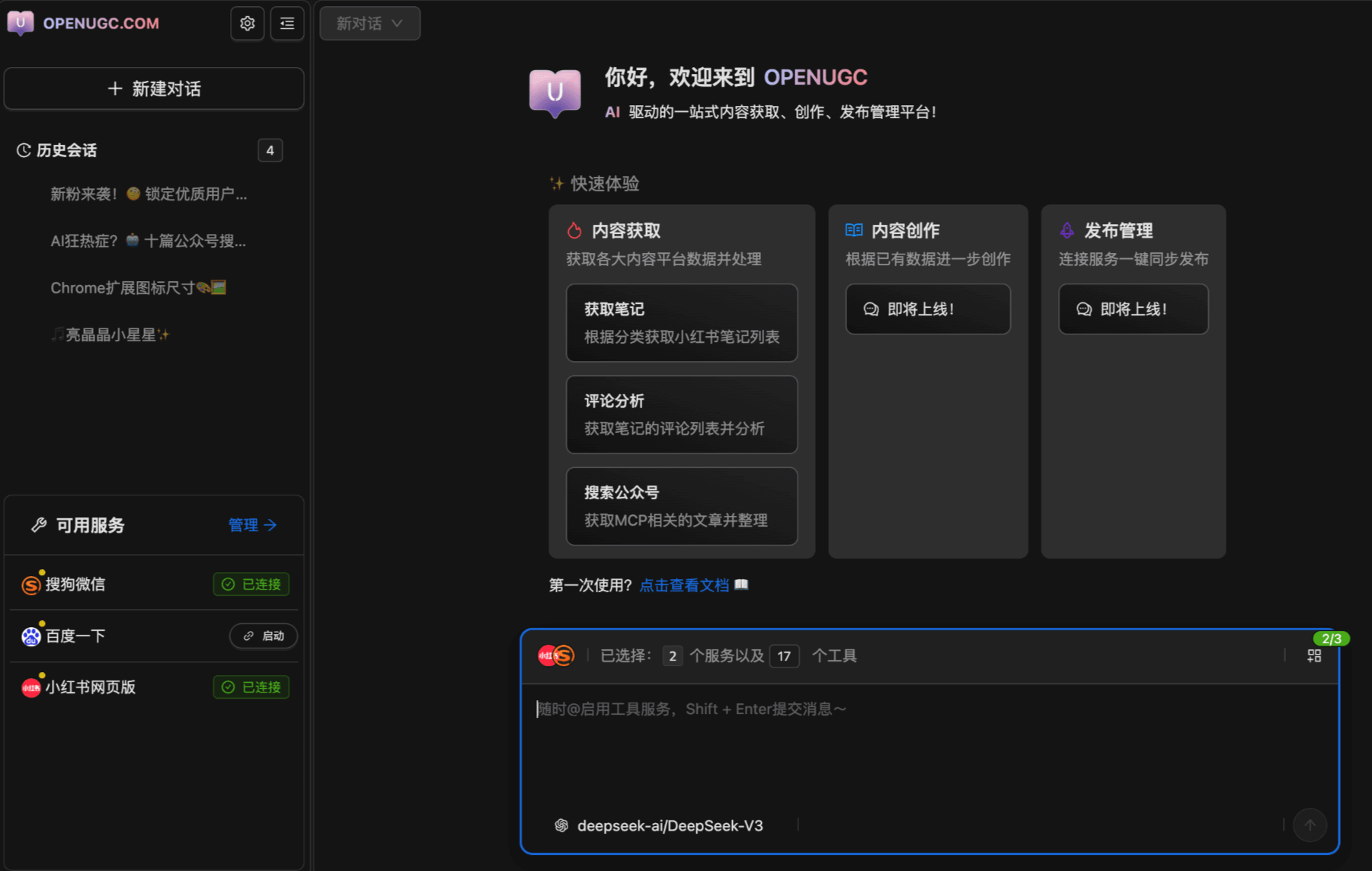
Task: Open the 新对话 dropdown
Action: (369, 24)
